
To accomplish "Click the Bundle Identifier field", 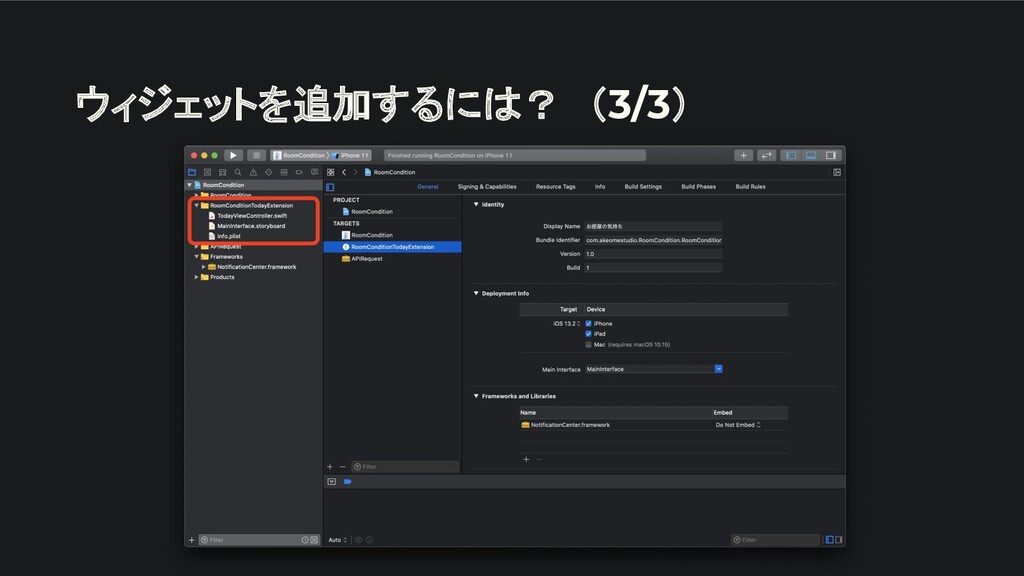I will pyautogui.click(x=653, y=240).
